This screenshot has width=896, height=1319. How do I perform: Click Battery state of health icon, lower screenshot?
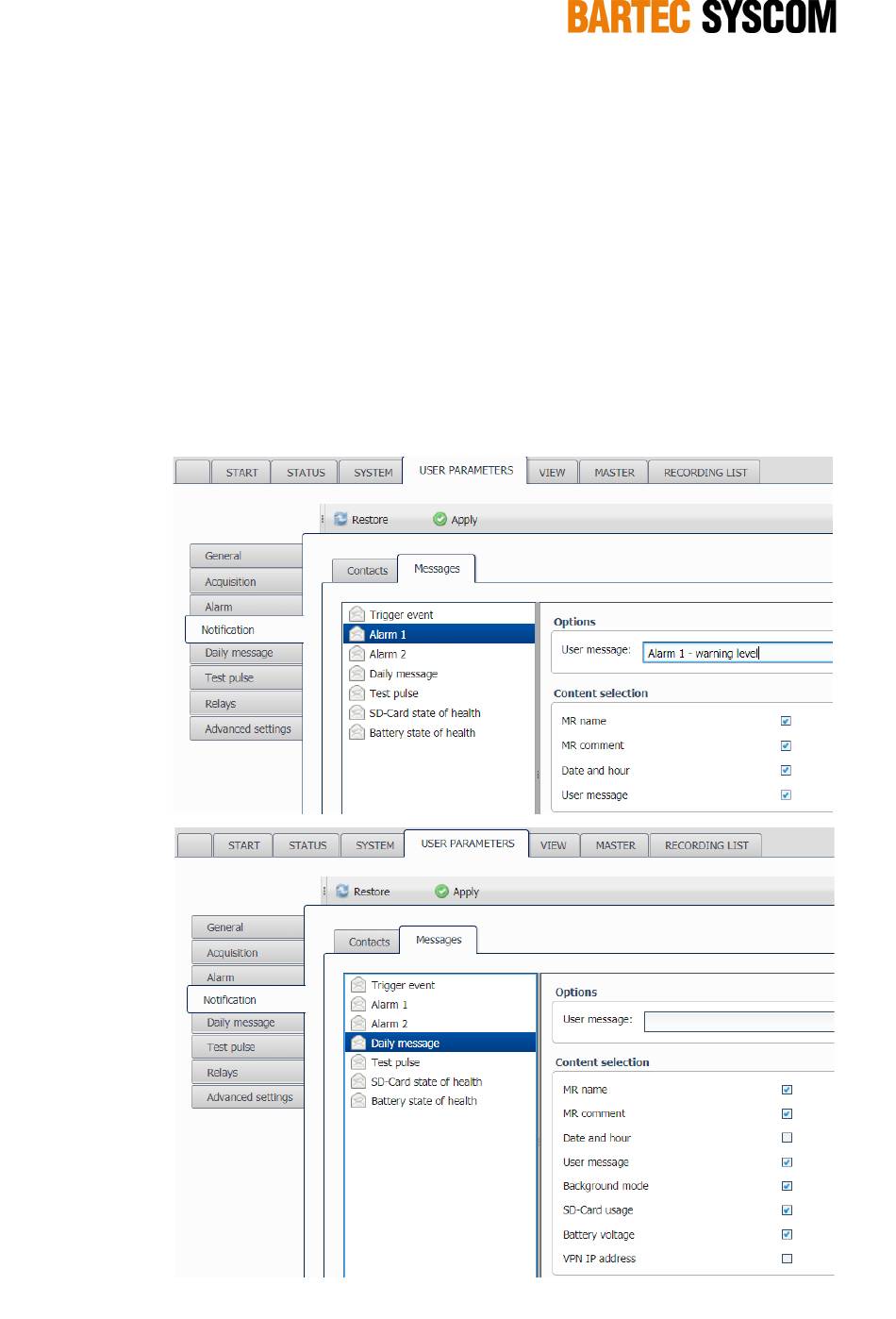(x=358, y=1101)
